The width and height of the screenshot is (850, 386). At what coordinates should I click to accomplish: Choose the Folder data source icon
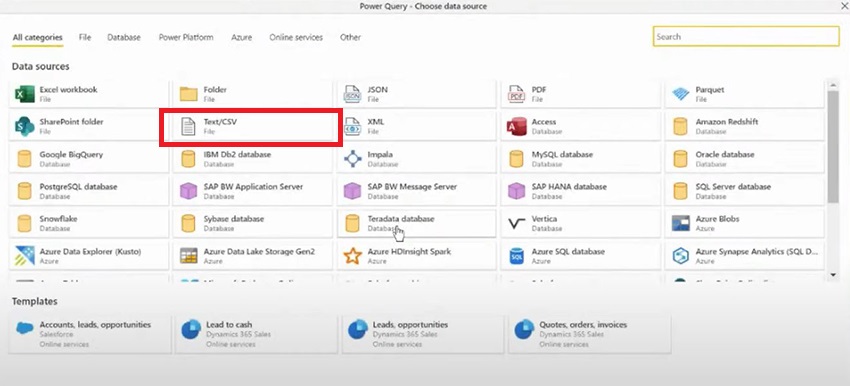pyautogui.click(x=189, y=94)
